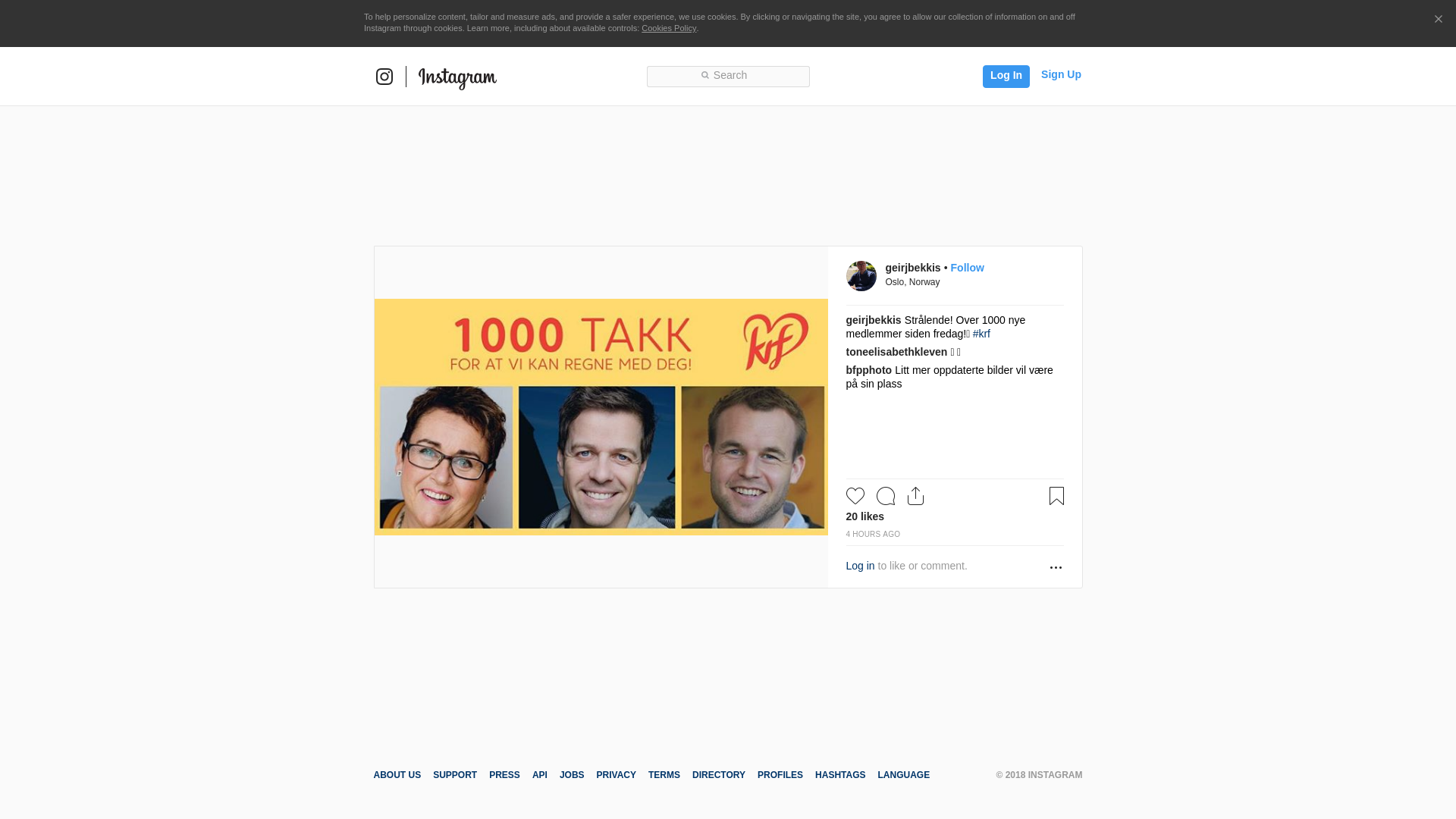Like the post with heart icon
The width and height of the screenshot is (1456, 819).
pos(855,496)
